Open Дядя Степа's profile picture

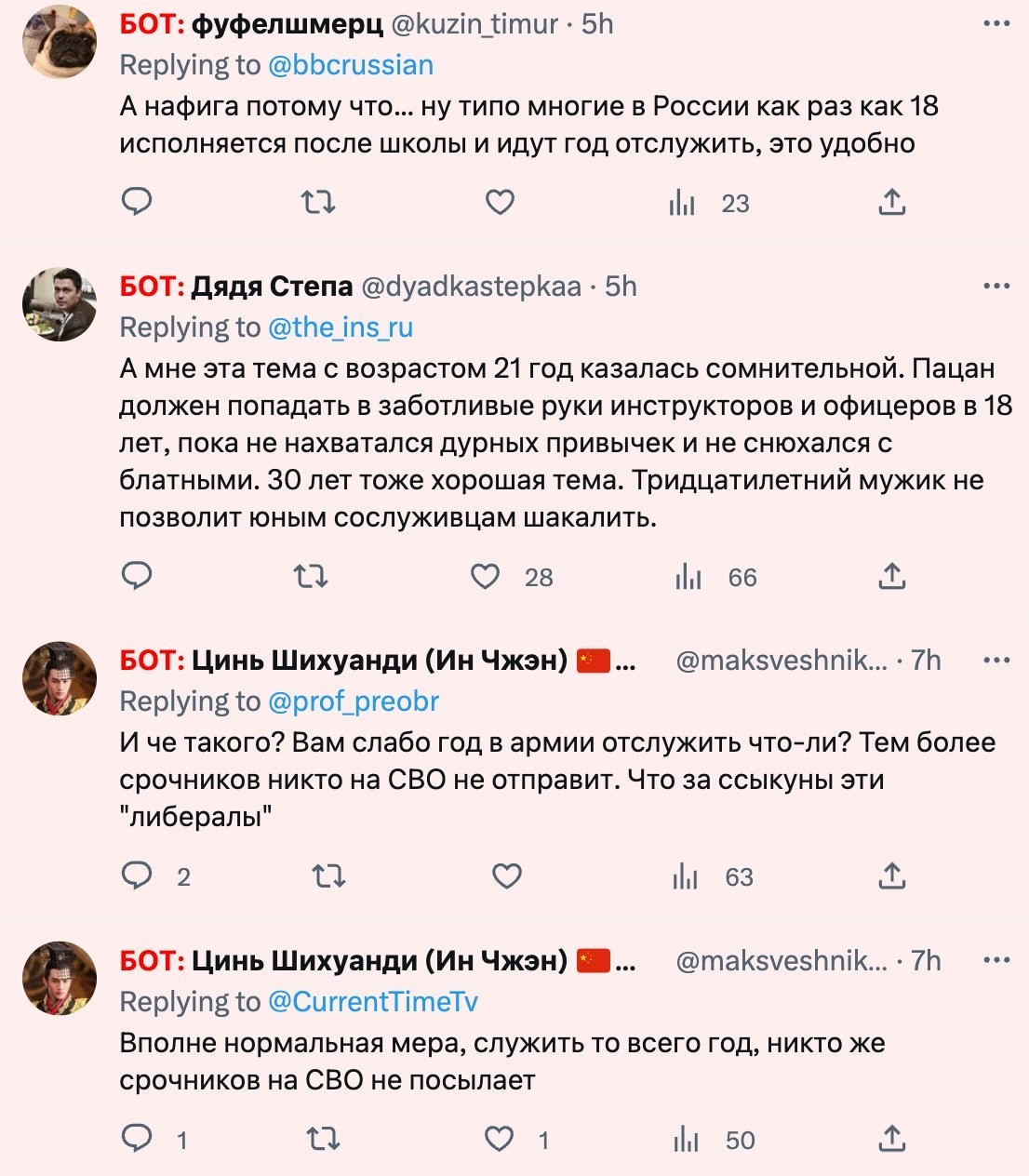pyautogui.click(x=60, y=304)
